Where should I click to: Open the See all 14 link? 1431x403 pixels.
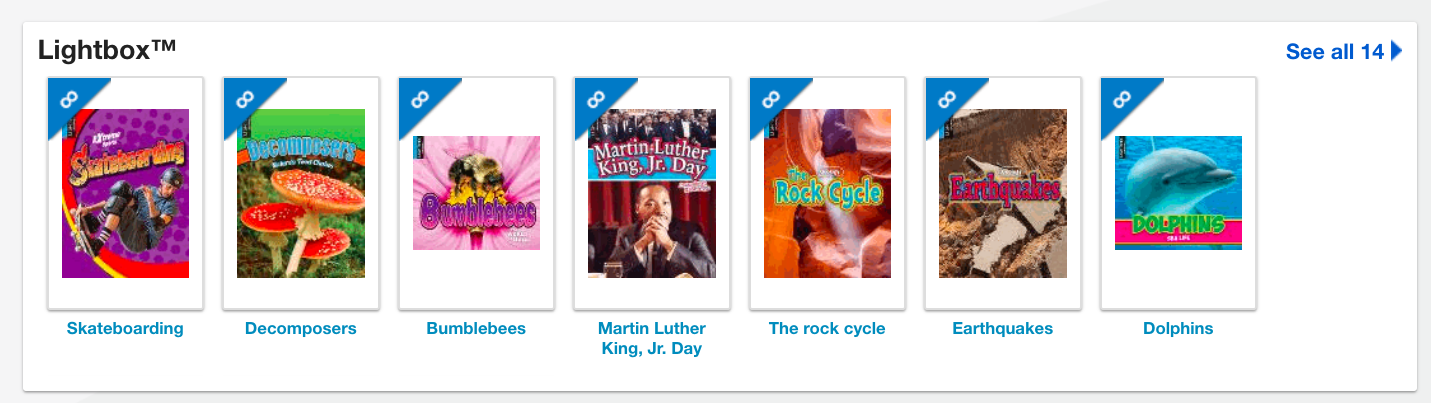1334,52
